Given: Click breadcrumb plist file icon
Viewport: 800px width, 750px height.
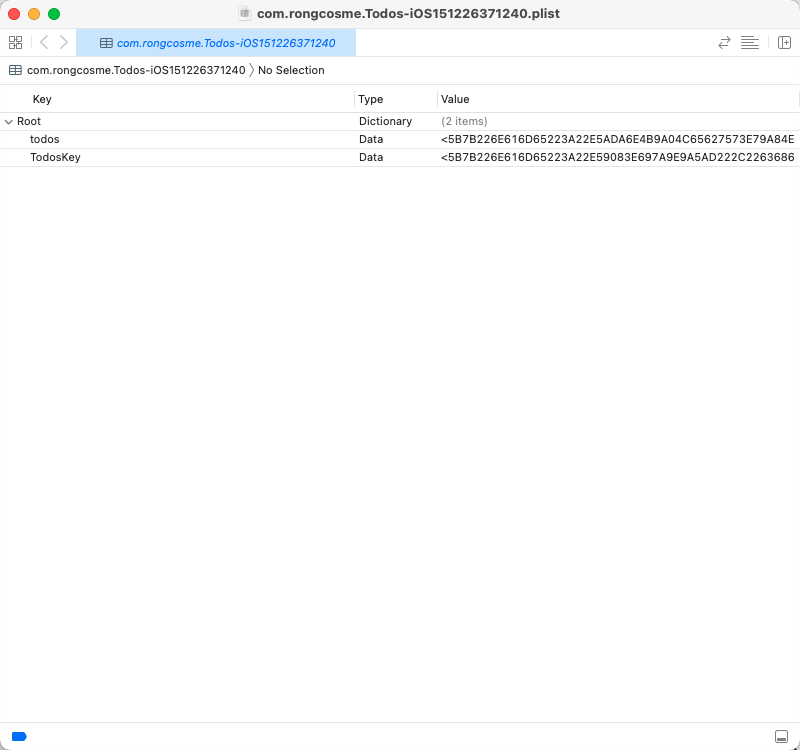Looking at the screenshot, I should [15, 70].
